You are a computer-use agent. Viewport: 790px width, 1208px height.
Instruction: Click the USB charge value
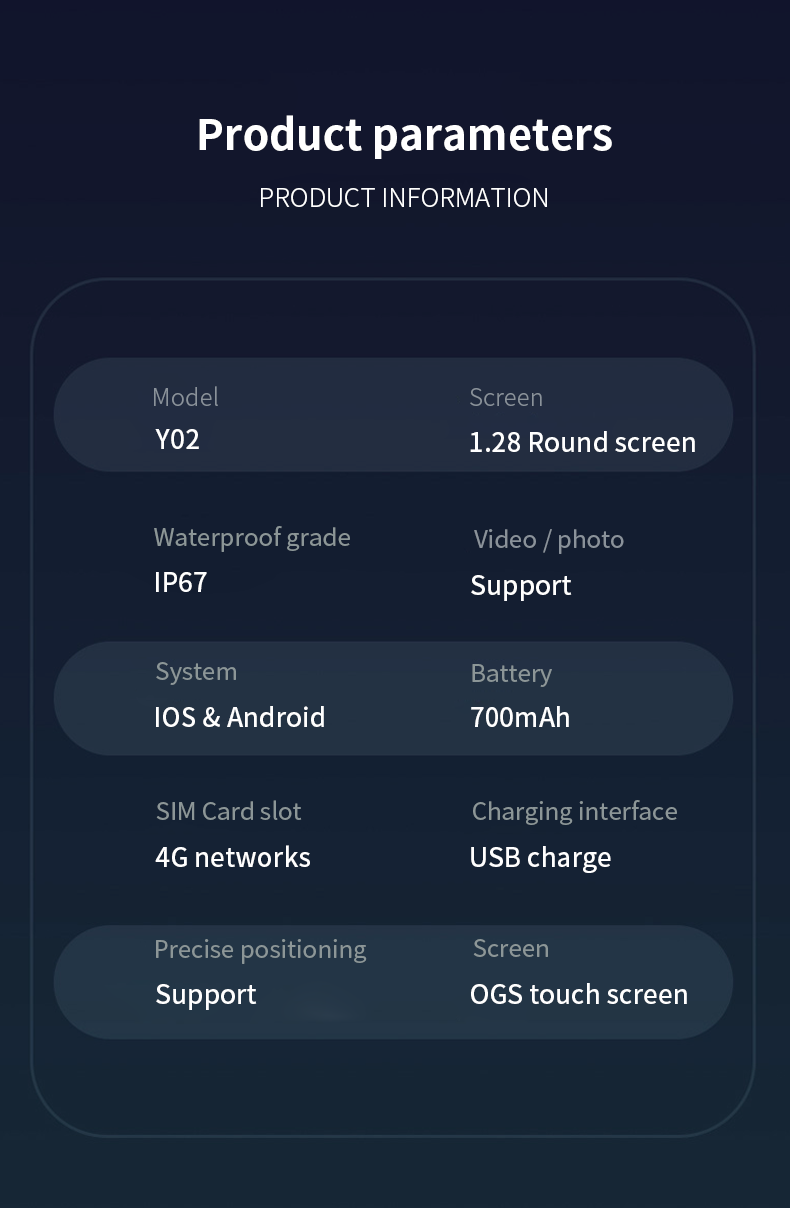pos(540,858)
